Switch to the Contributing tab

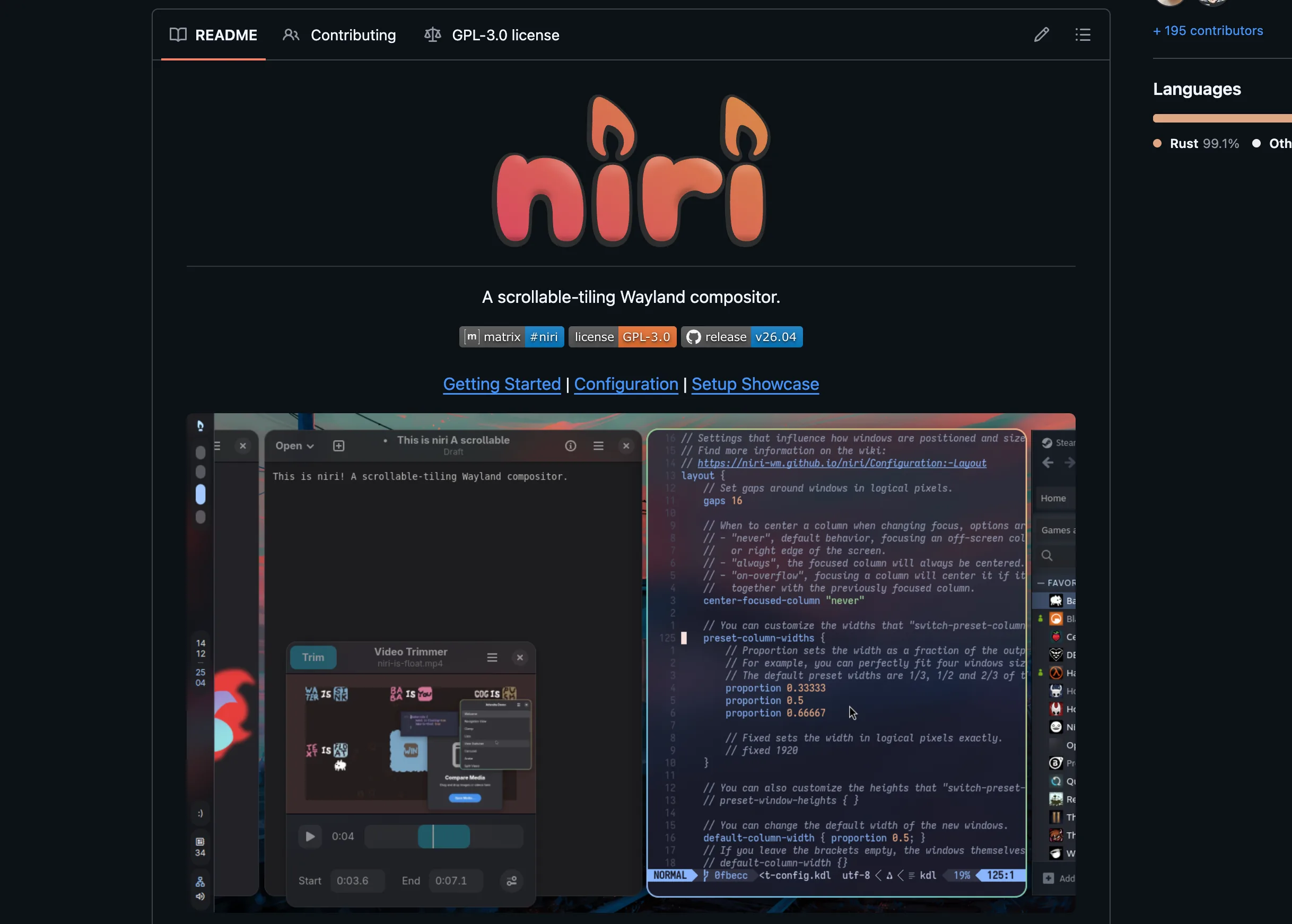point(339,36)
